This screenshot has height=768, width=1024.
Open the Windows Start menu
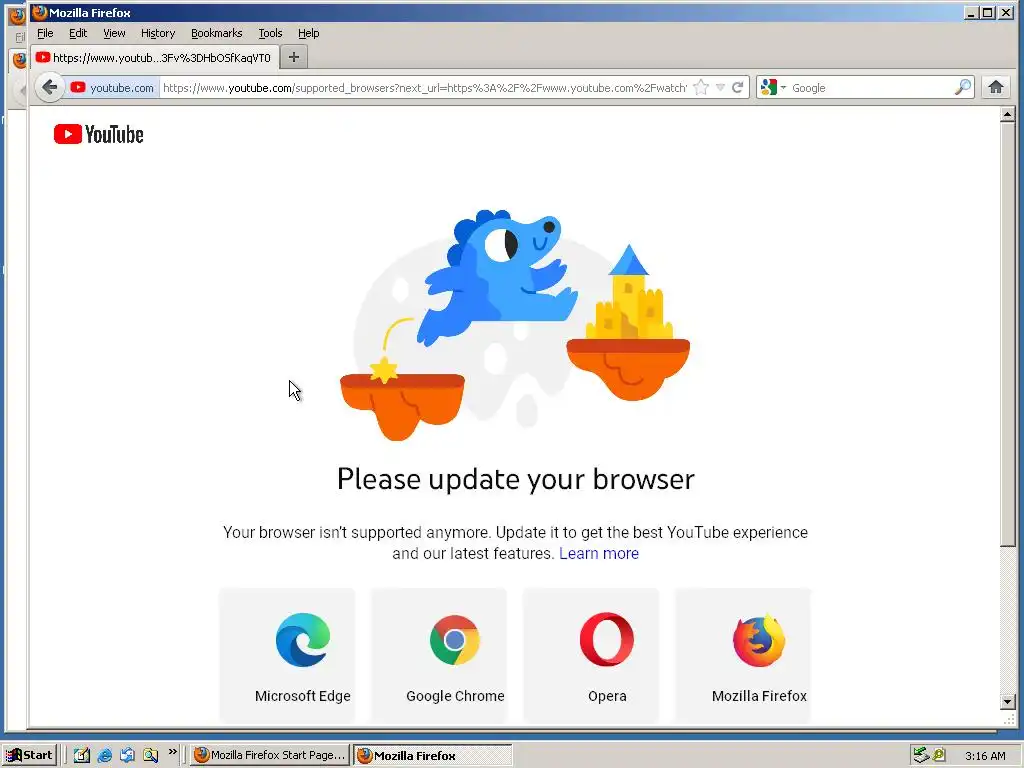click(30, 755)
